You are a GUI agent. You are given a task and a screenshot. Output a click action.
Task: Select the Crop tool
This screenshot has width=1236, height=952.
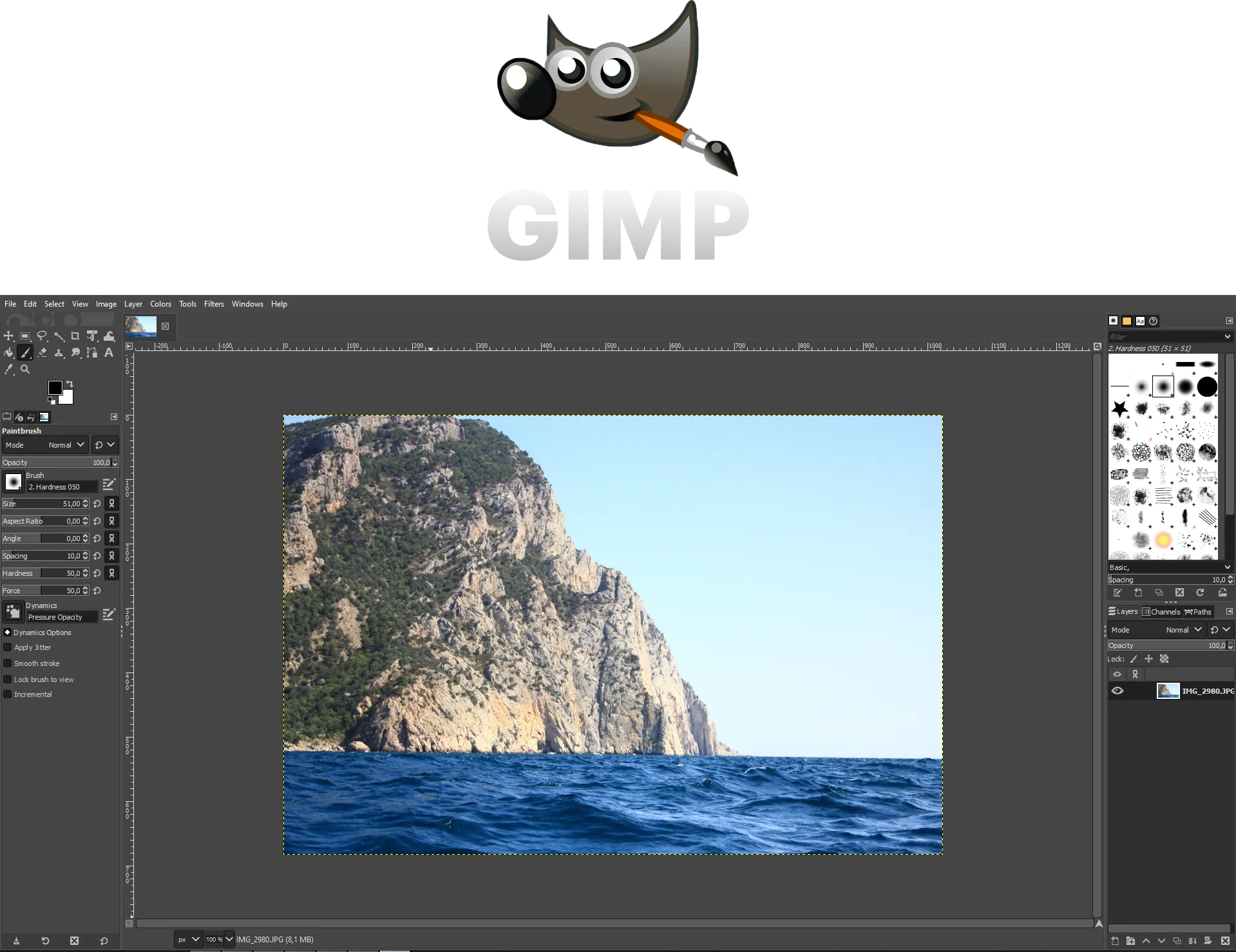75,336
